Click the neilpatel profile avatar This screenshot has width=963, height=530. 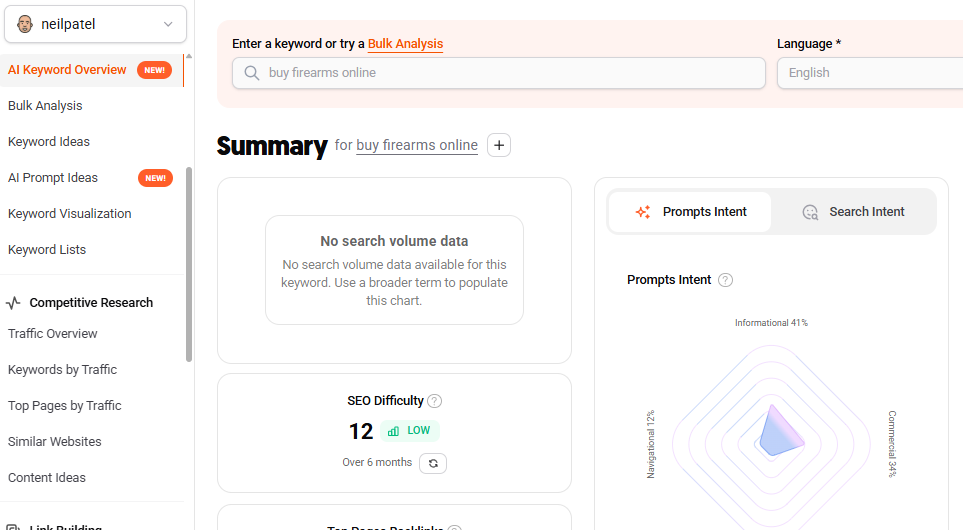point(25,25)
